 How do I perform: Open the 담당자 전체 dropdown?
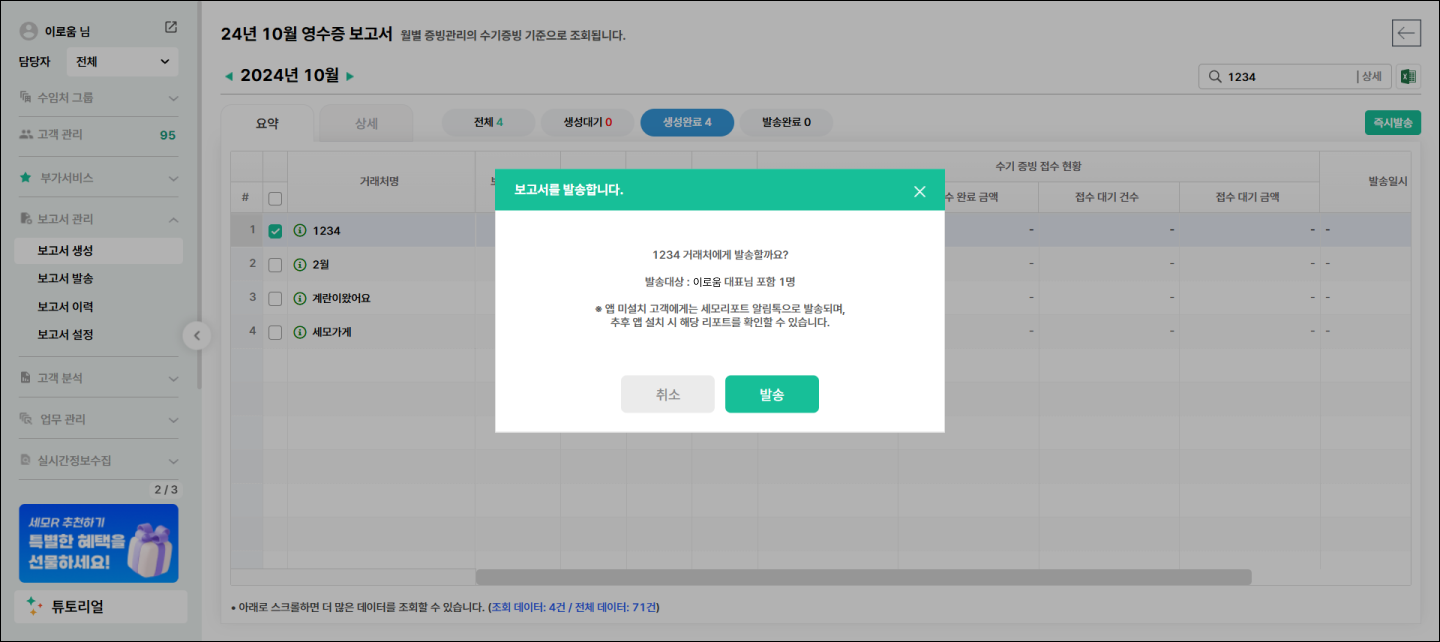tap(122, 62)
